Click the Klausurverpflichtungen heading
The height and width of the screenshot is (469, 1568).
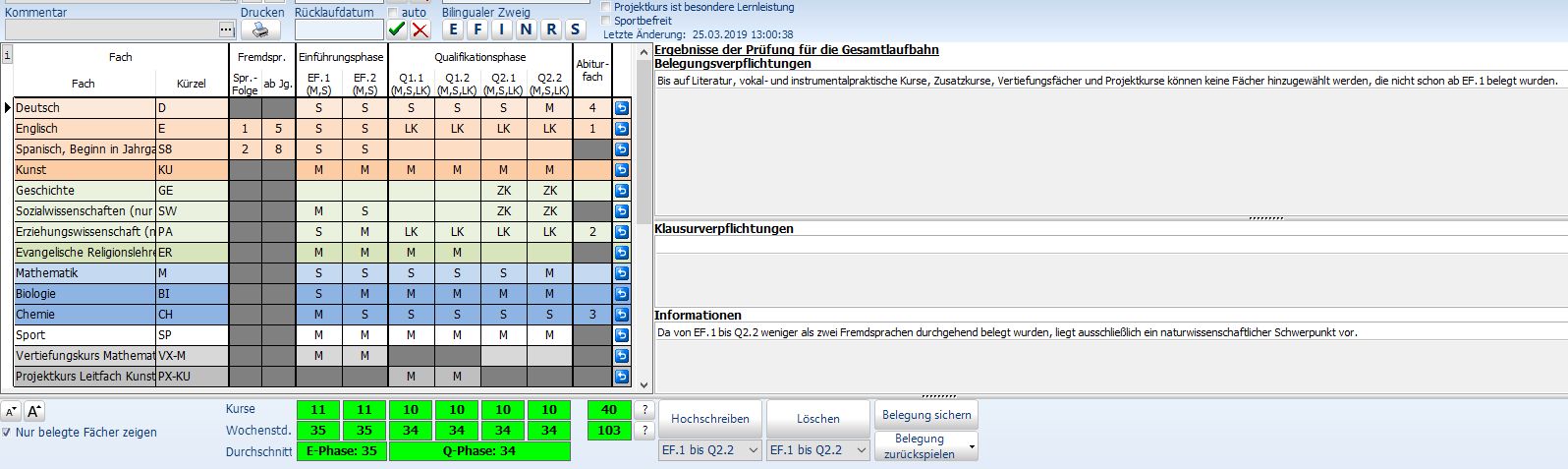[x=723, y=228]
